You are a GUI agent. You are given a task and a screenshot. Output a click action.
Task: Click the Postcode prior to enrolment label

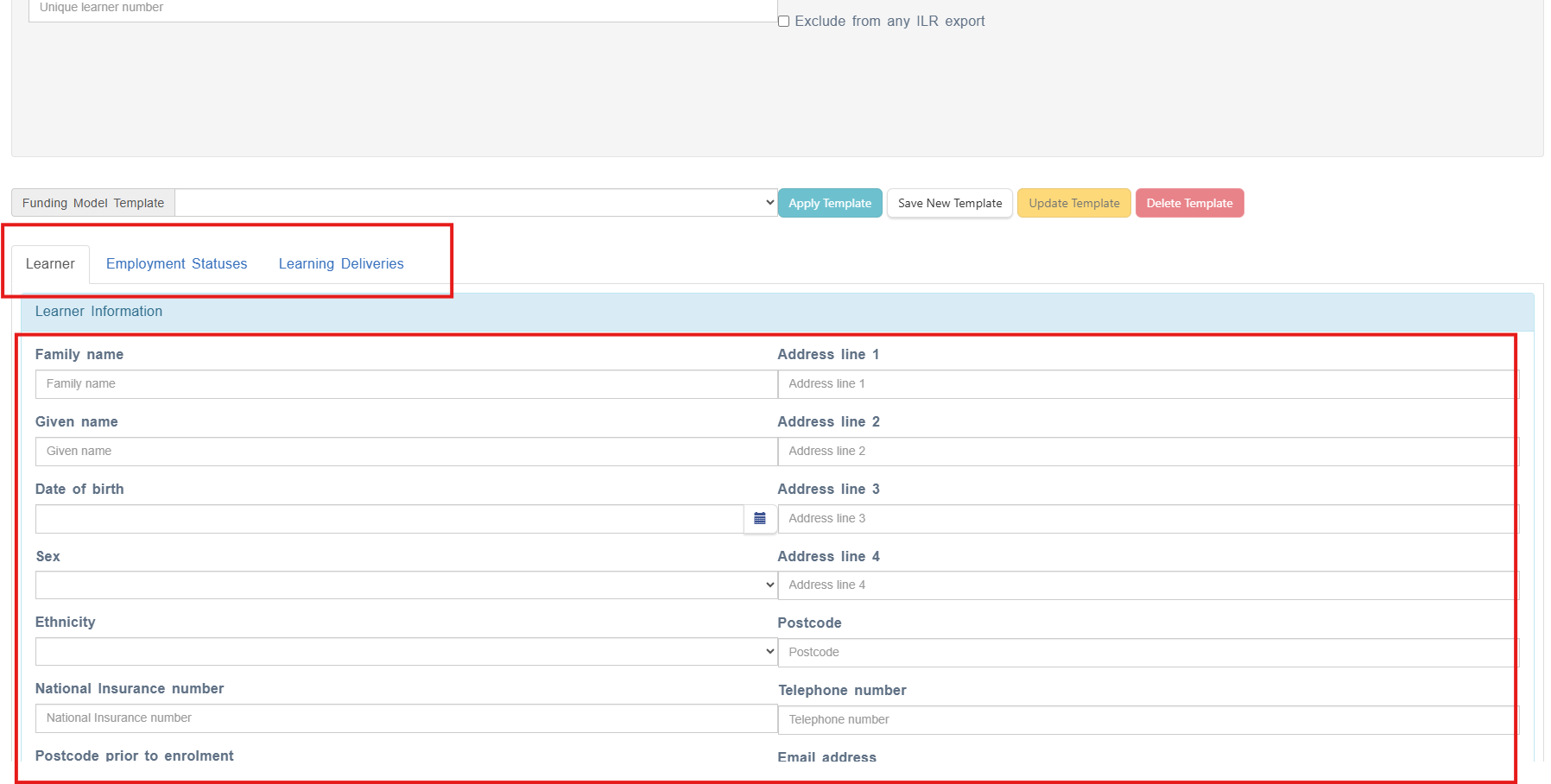point(135,756)
